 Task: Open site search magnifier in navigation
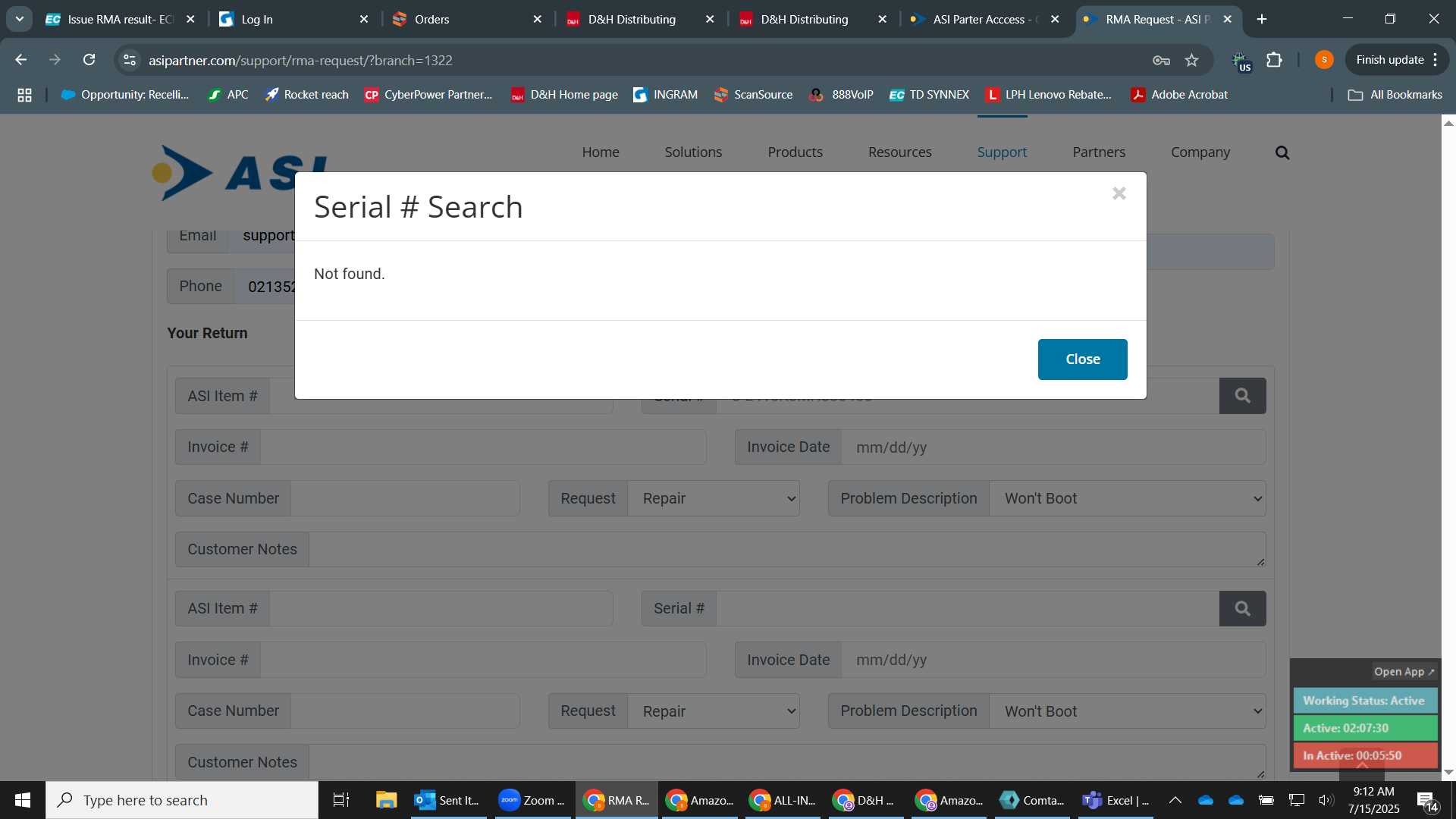point(1282,152)
